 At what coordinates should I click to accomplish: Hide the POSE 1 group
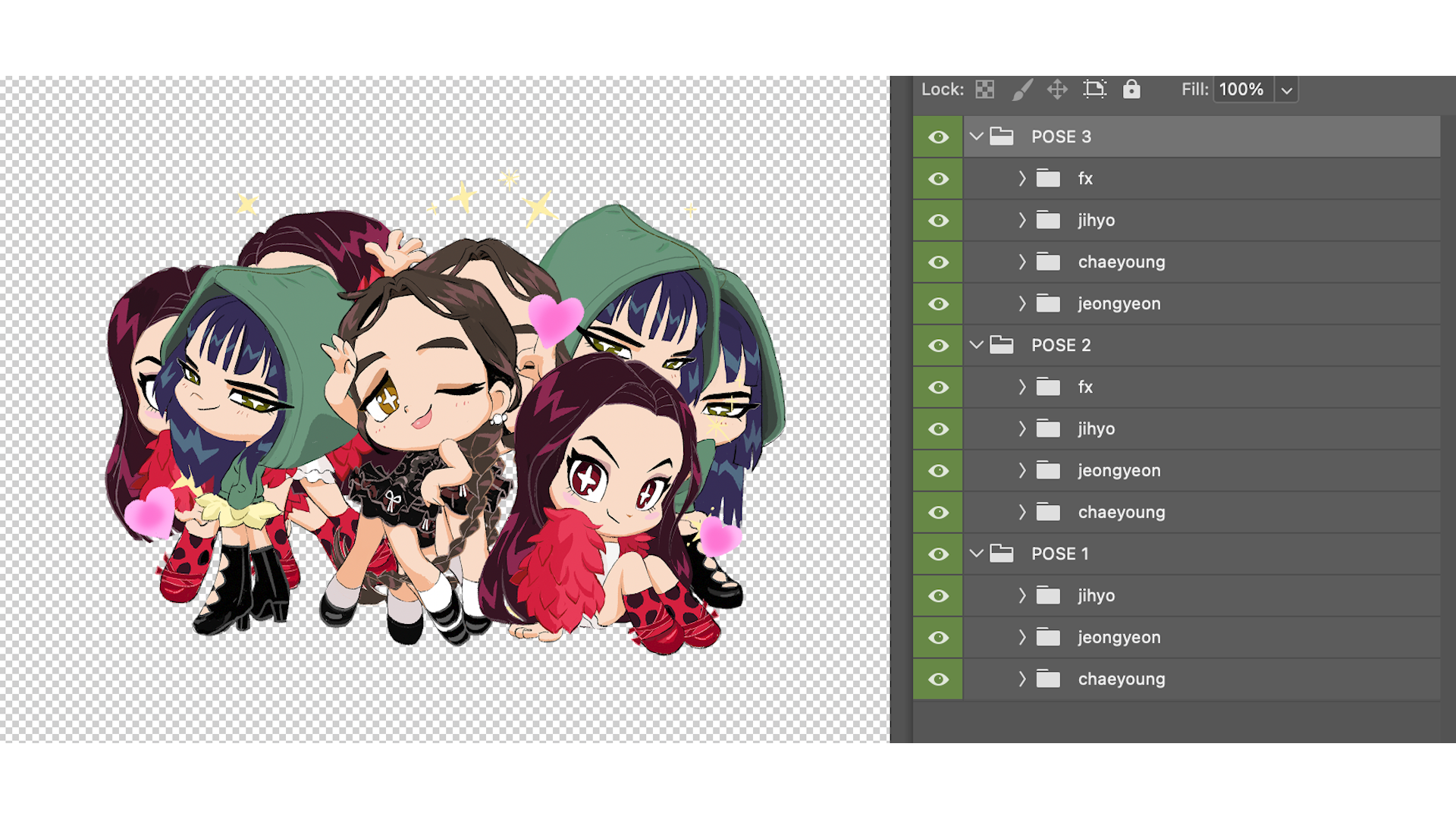(x=938, y=554)
